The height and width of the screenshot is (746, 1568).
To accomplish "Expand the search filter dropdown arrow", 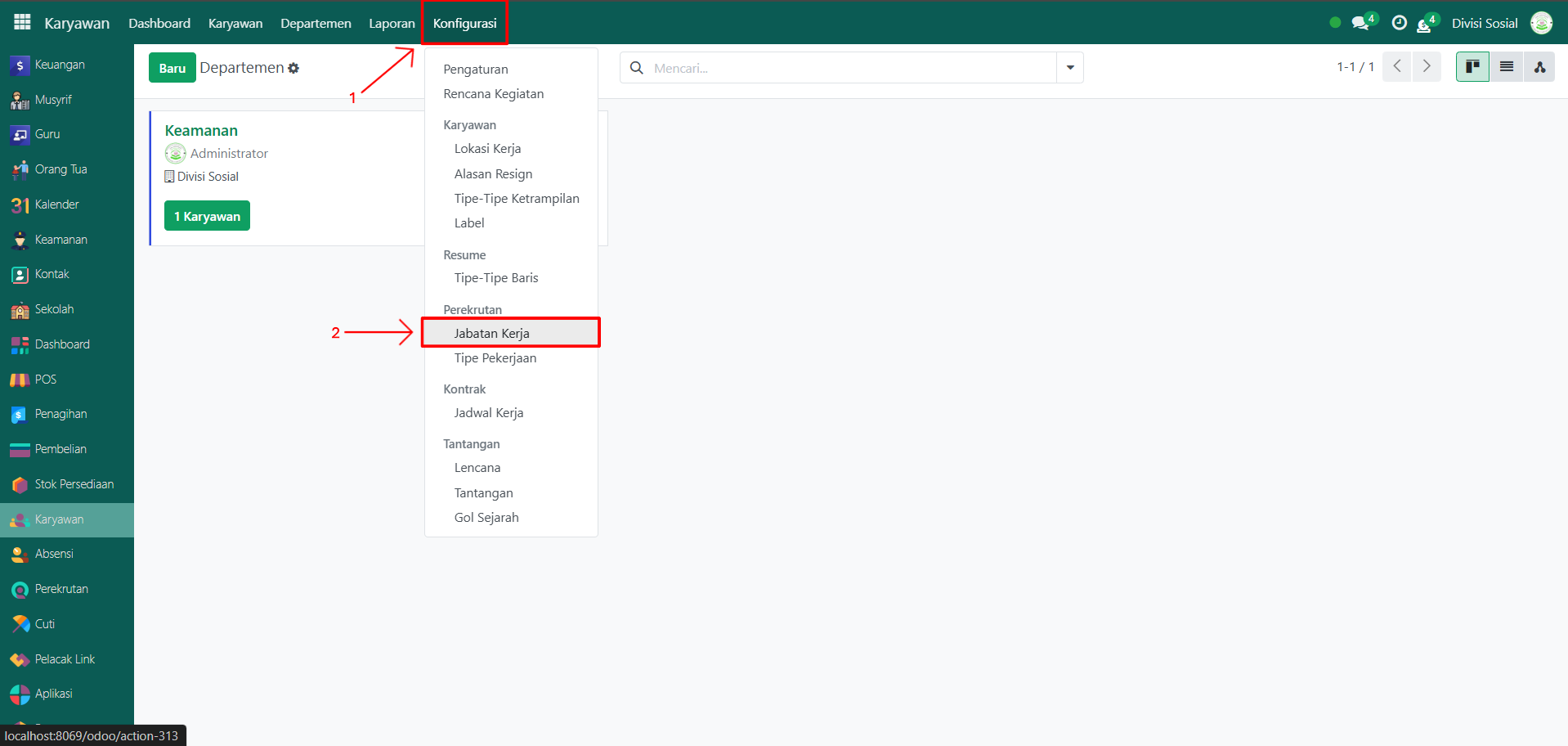I will click(x=1070, y=68).
